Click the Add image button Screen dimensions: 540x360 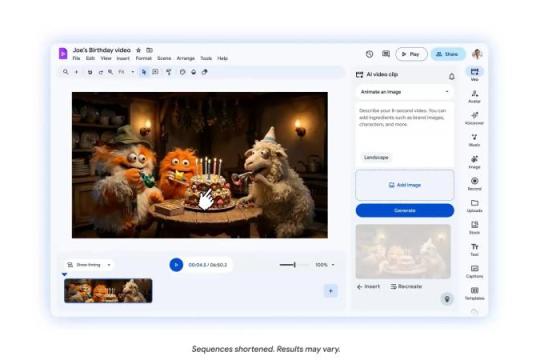pos(405,185)
